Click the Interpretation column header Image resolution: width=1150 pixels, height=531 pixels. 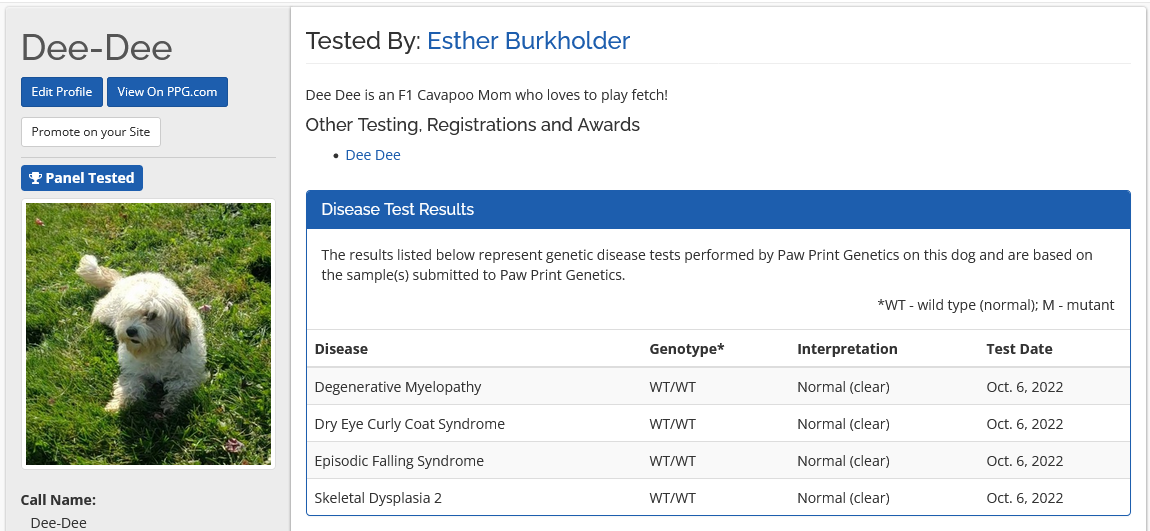[847, 349]
